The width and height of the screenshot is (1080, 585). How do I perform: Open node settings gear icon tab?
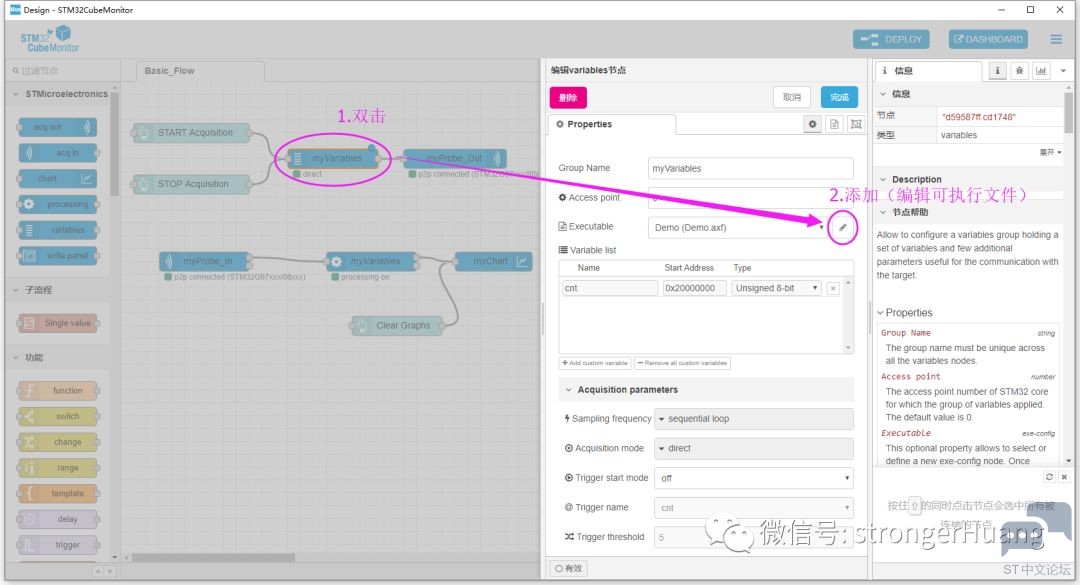813,124
